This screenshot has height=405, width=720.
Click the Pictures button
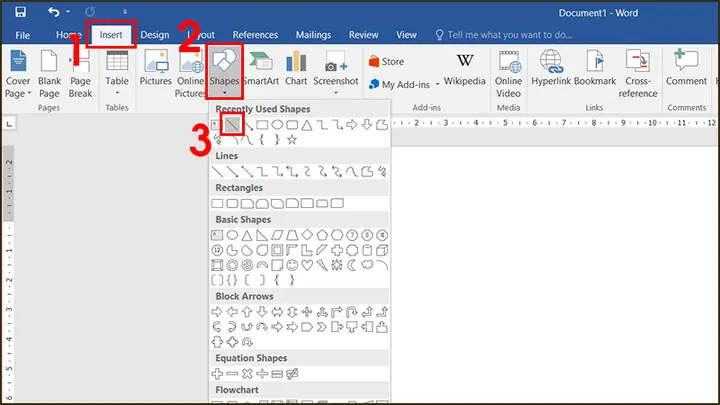[x=156, y=68]
